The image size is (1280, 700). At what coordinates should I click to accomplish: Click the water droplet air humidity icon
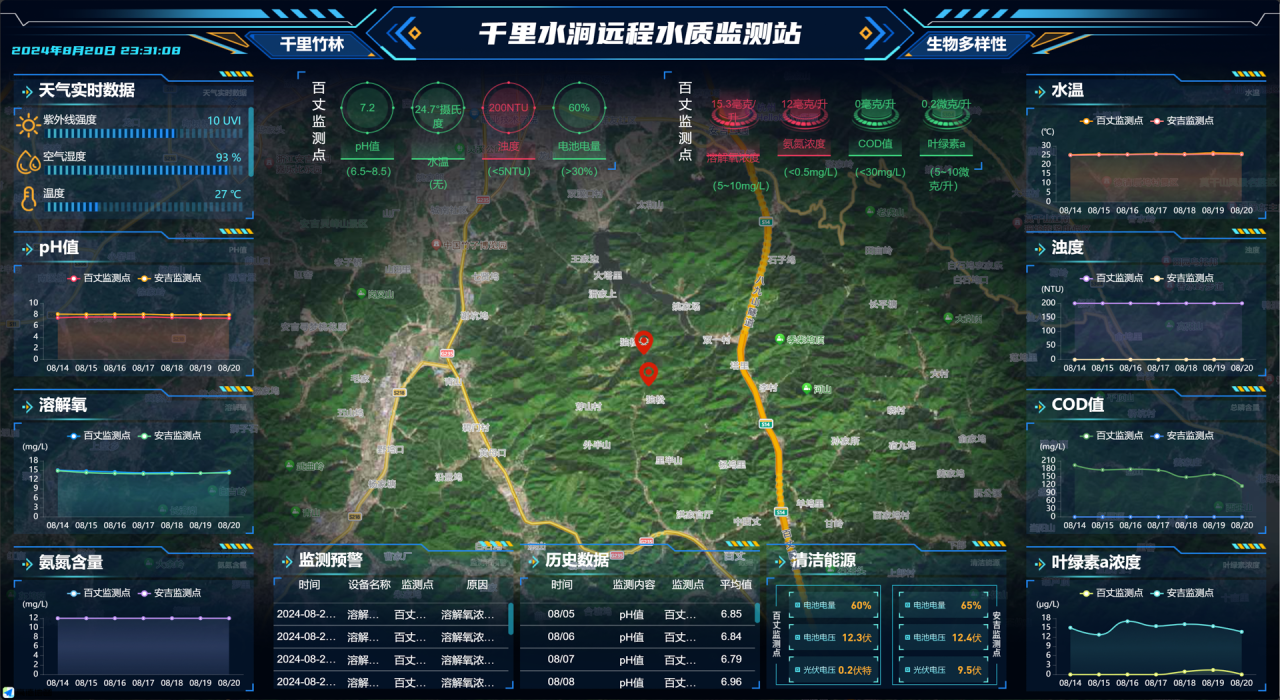[x=28, y=163]
